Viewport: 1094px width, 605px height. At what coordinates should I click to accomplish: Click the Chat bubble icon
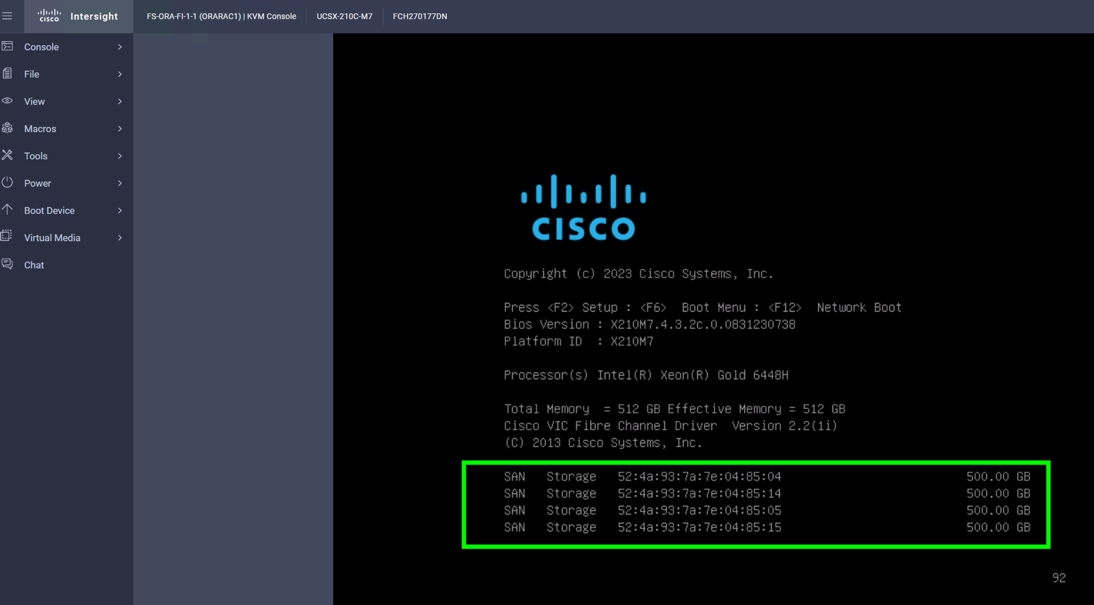click(7, 264)
